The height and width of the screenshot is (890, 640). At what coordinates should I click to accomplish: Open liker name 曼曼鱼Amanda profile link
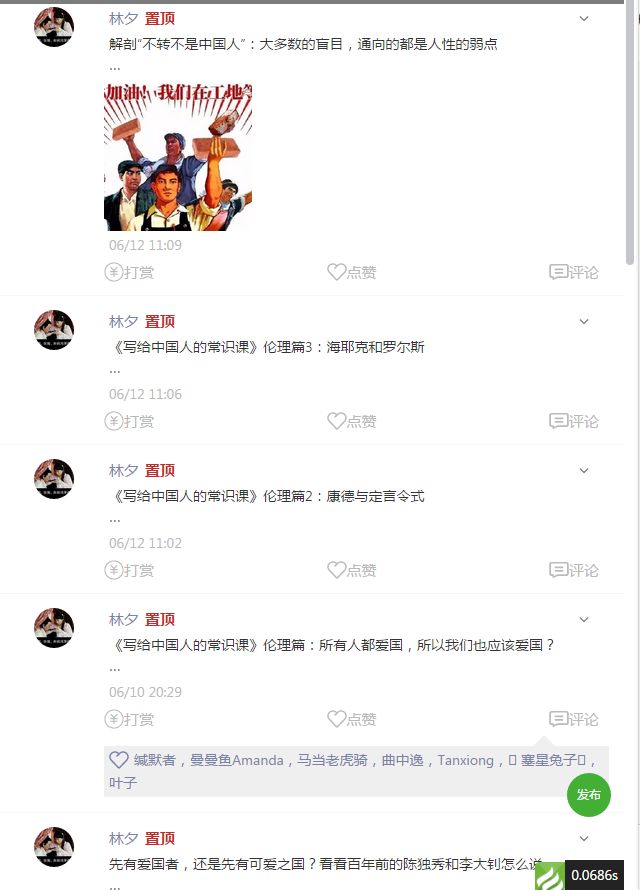237,760
